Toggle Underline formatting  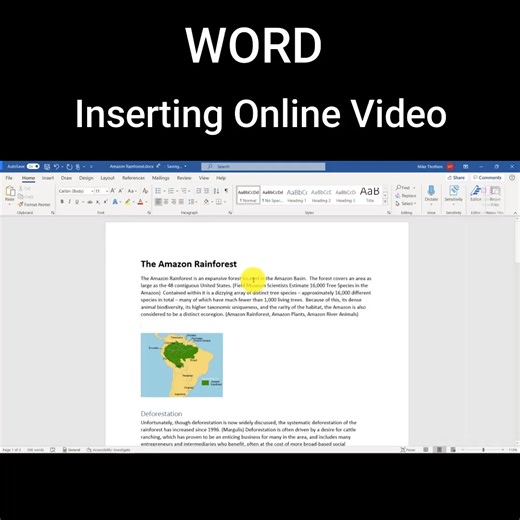pos(77,202)
